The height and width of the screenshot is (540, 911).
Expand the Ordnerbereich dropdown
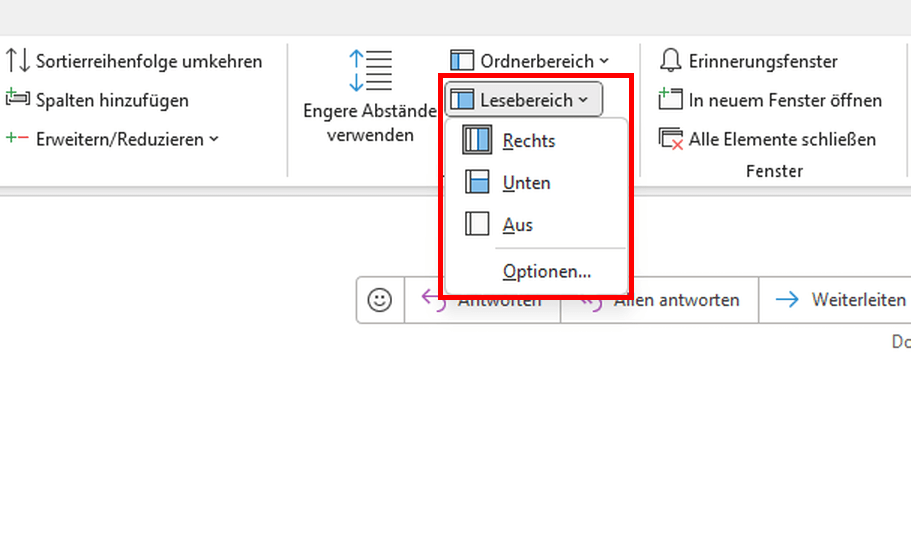(530, 61)
